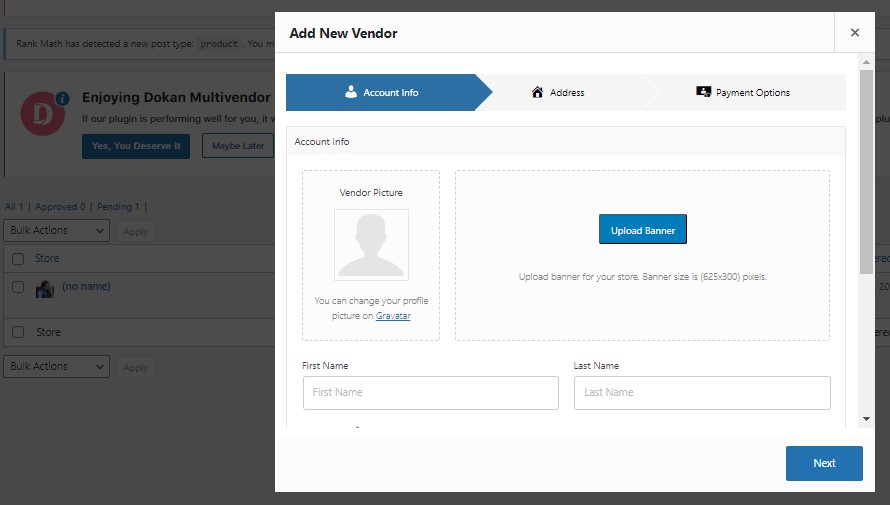
Task: Click the payment card icon beside Payment Options
Action: pyautogui.click(x=703, y=92)
